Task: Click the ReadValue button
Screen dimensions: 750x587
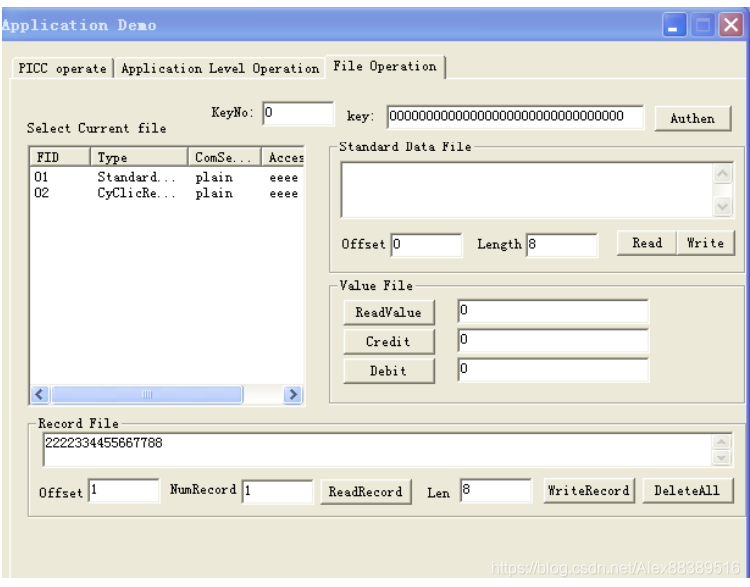Action: 388,312
